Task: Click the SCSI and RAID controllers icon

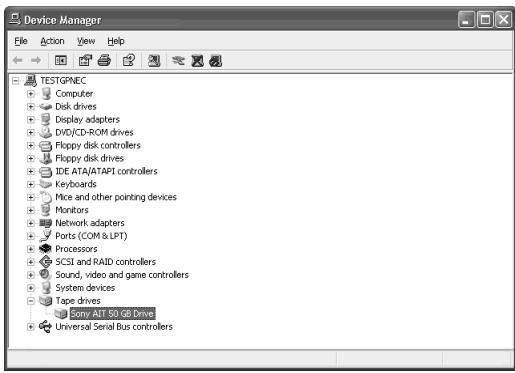Action: click(45, 262)
